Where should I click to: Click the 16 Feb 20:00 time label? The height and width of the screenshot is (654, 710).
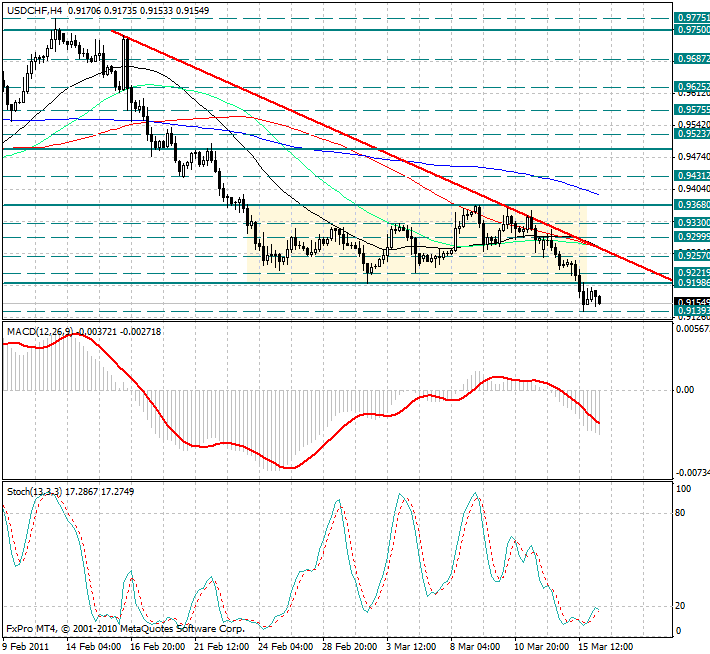[x=158, y=646]
